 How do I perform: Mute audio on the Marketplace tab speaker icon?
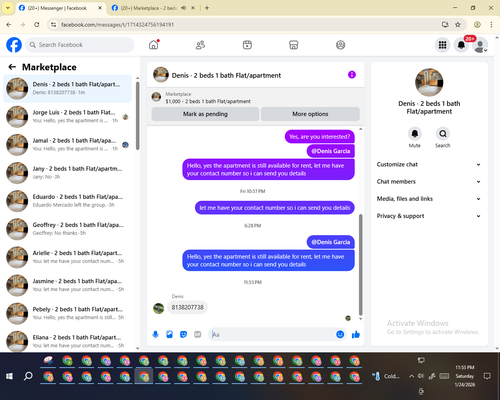pos(184,8)
